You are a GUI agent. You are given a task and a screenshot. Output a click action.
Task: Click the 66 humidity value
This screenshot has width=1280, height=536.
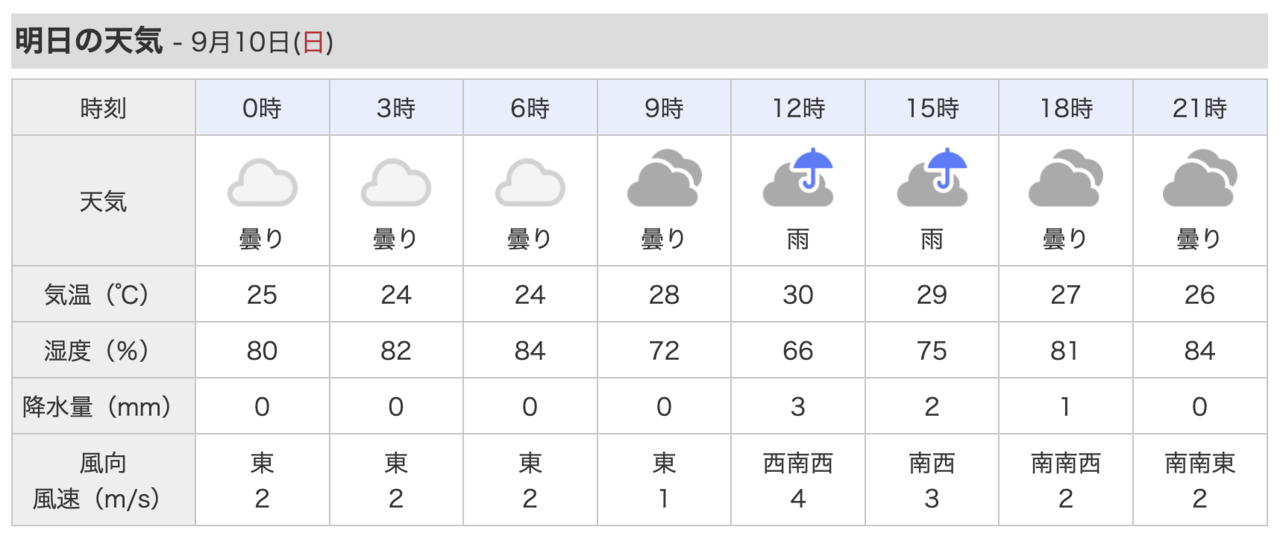click(798, 351)
